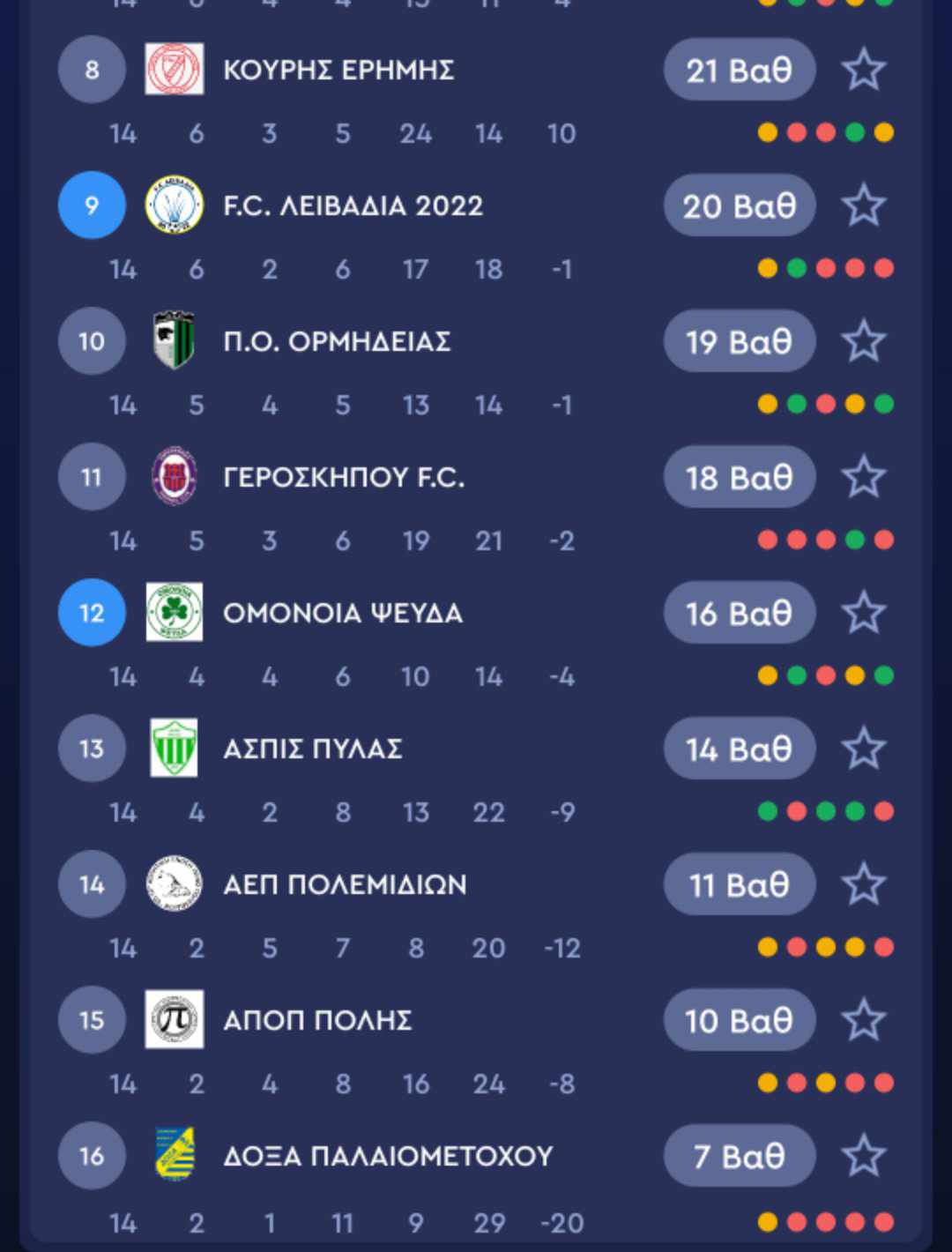Mark ΑΕΠ ΠΟΛΕΜΙΔΙΩΝ as favorite
This screenshot has height=1252, width=952.
(864, 884)
